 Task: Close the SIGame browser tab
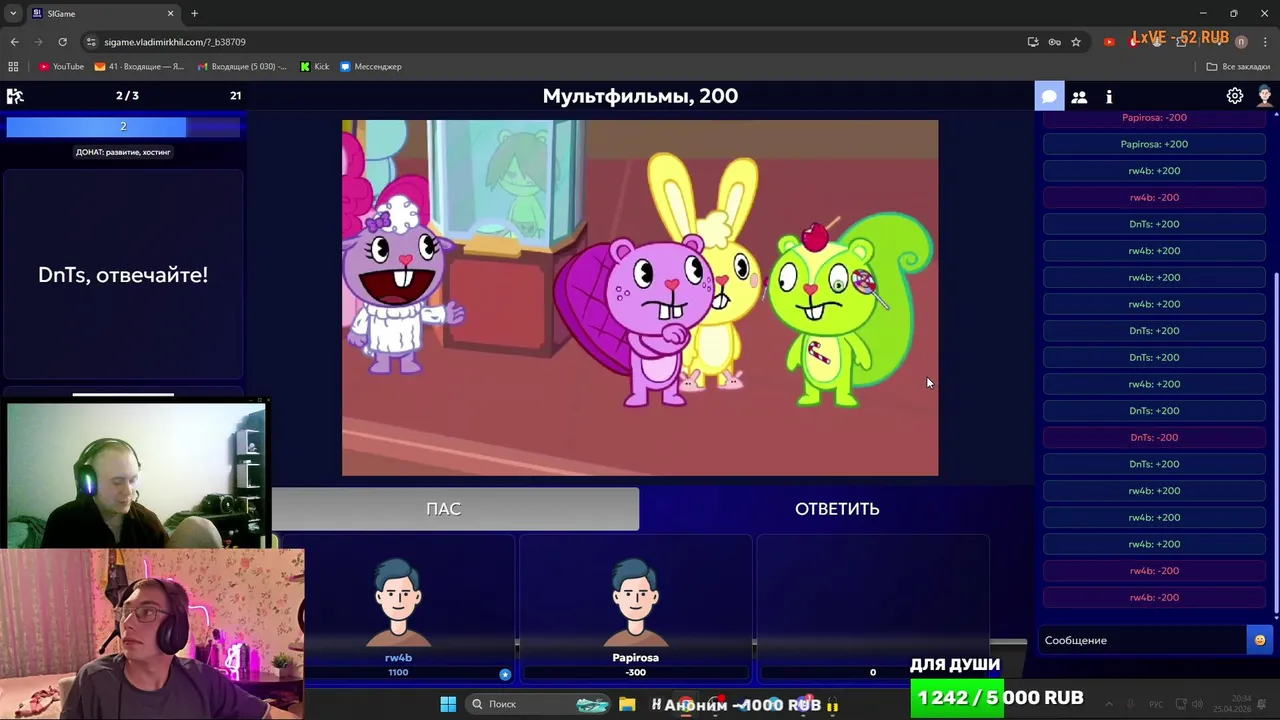170,14
